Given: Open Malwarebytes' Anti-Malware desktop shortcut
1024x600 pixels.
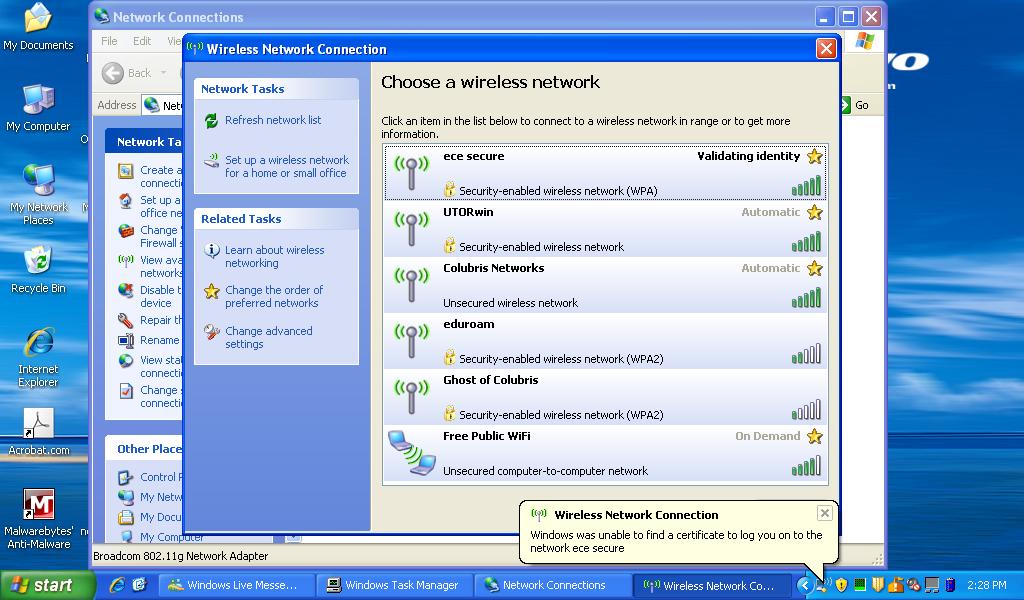Looking at the screenshot, I should [39, 519].
